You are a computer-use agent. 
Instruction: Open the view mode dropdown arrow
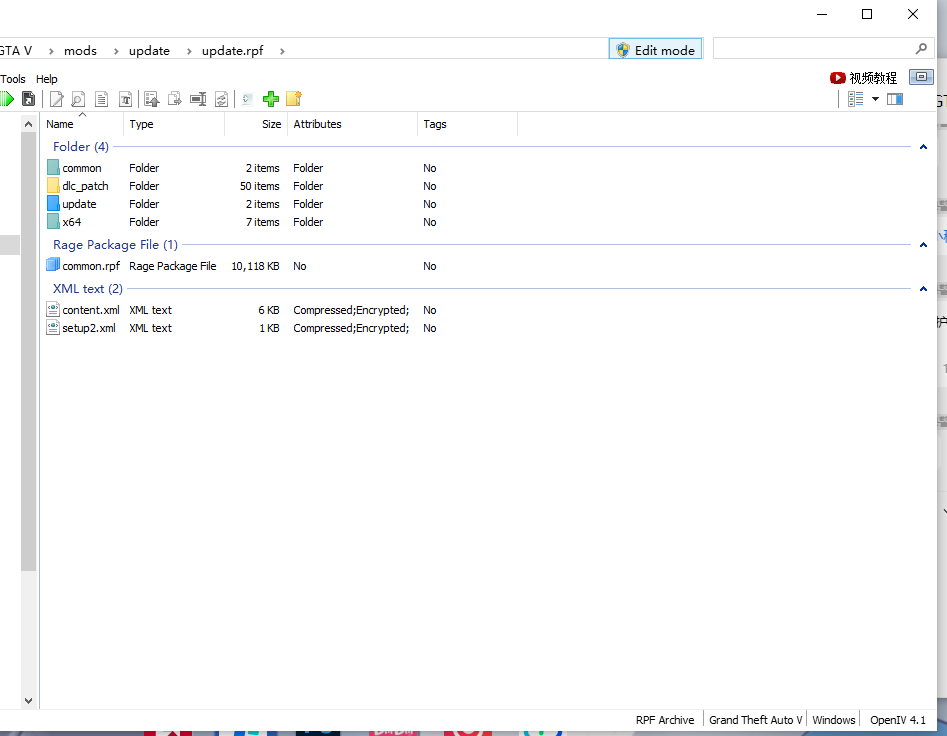click(875, 99)
